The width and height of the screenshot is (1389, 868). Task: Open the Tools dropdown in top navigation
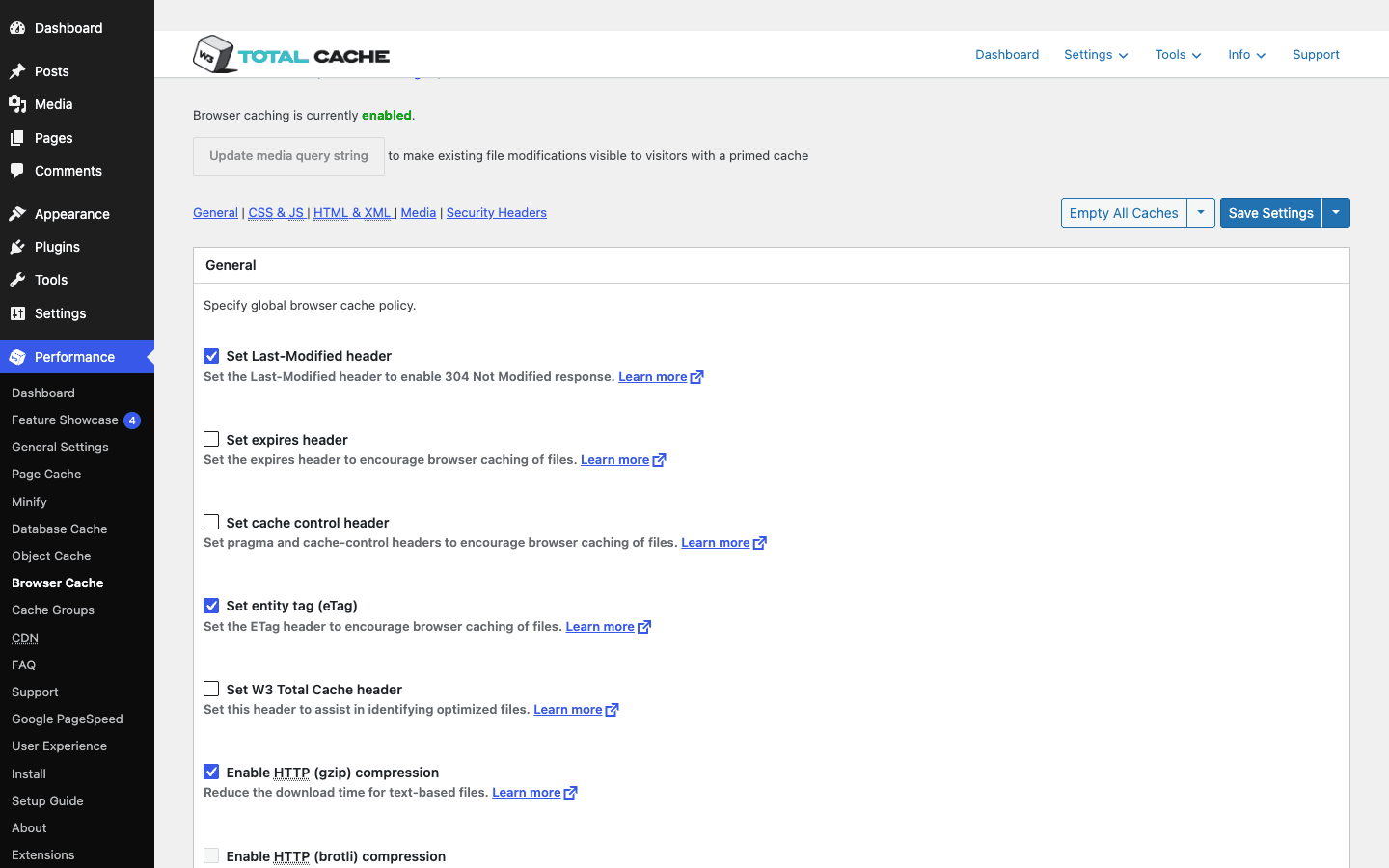click(1178, 55)
